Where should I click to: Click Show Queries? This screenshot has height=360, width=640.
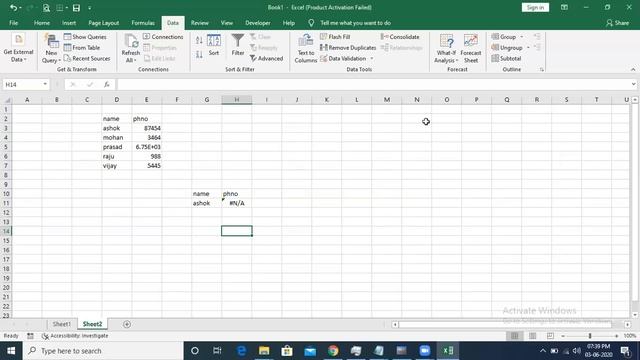[x=85, y=37]
